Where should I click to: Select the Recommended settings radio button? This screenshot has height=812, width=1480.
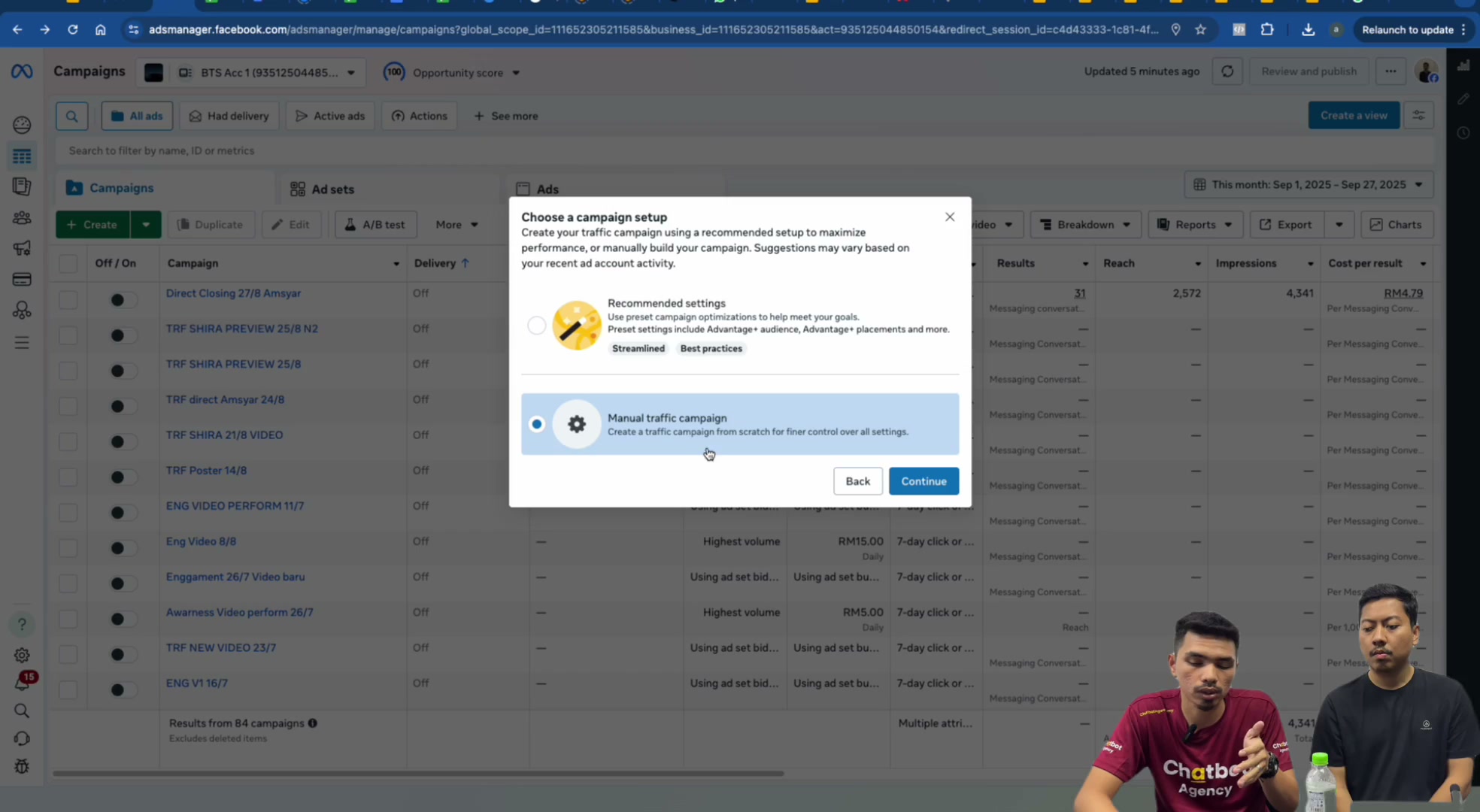coord(536,326)
